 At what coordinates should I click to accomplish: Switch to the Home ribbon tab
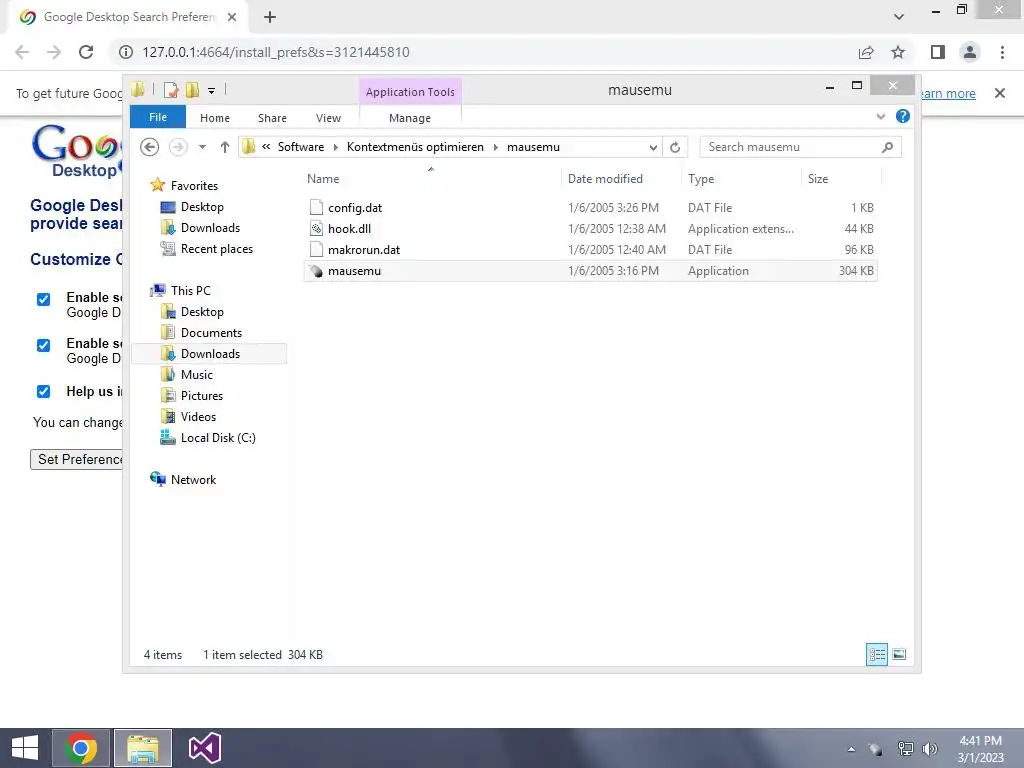(x=215, y=118)
